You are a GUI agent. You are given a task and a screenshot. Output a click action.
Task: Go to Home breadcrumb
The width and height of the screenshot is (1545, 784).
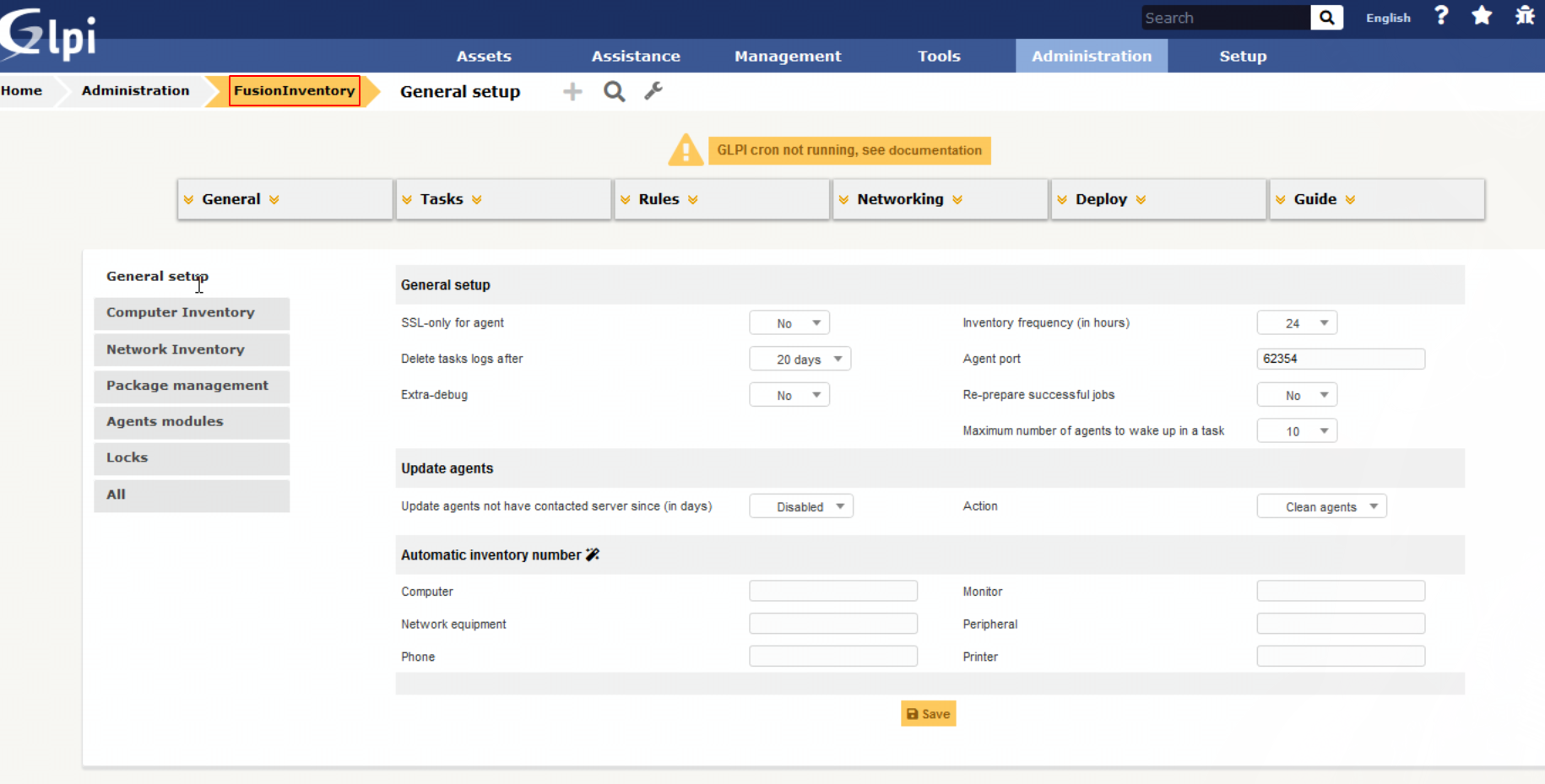(x=21, y=90)
